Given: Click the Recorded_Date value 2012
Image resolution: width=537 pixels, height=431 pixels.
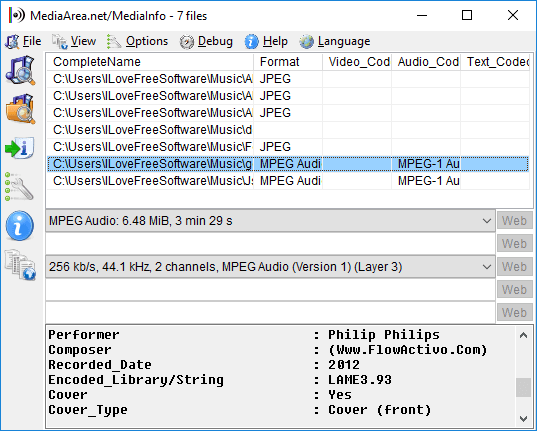Looking at the screenshot, I should [344, 365].
